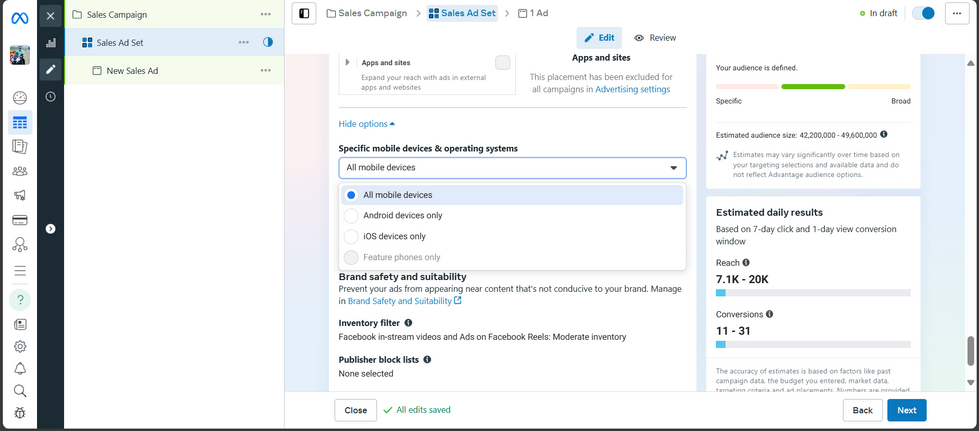Viewport: 979px width, 431px height.
Task: Open Account overview gauge icon
Action: click(x=20, y=97)
